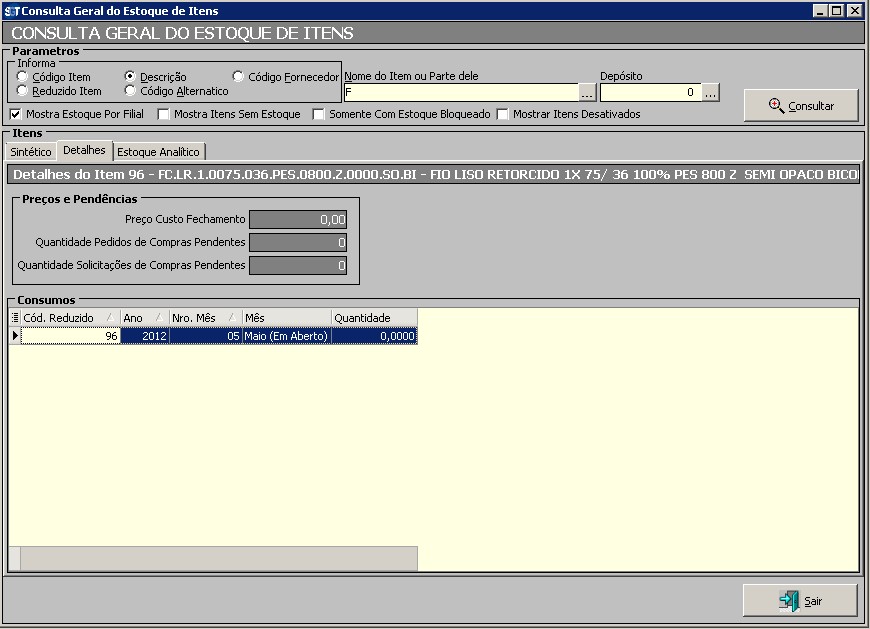870x629 pixels.
Task: Sort by the Ano column header
Action: [x=140, y=318]
